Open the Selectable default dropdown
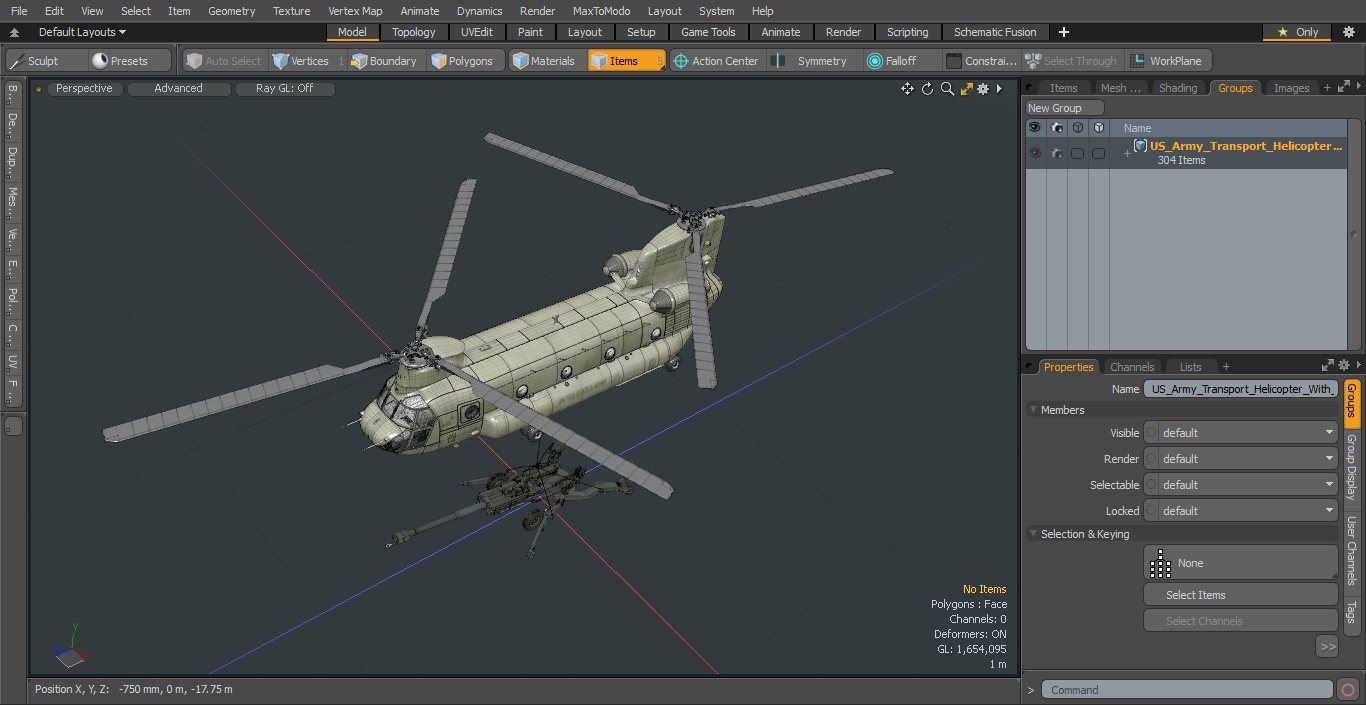This screenshot has width=1366, height=705. coord(1248,485)
